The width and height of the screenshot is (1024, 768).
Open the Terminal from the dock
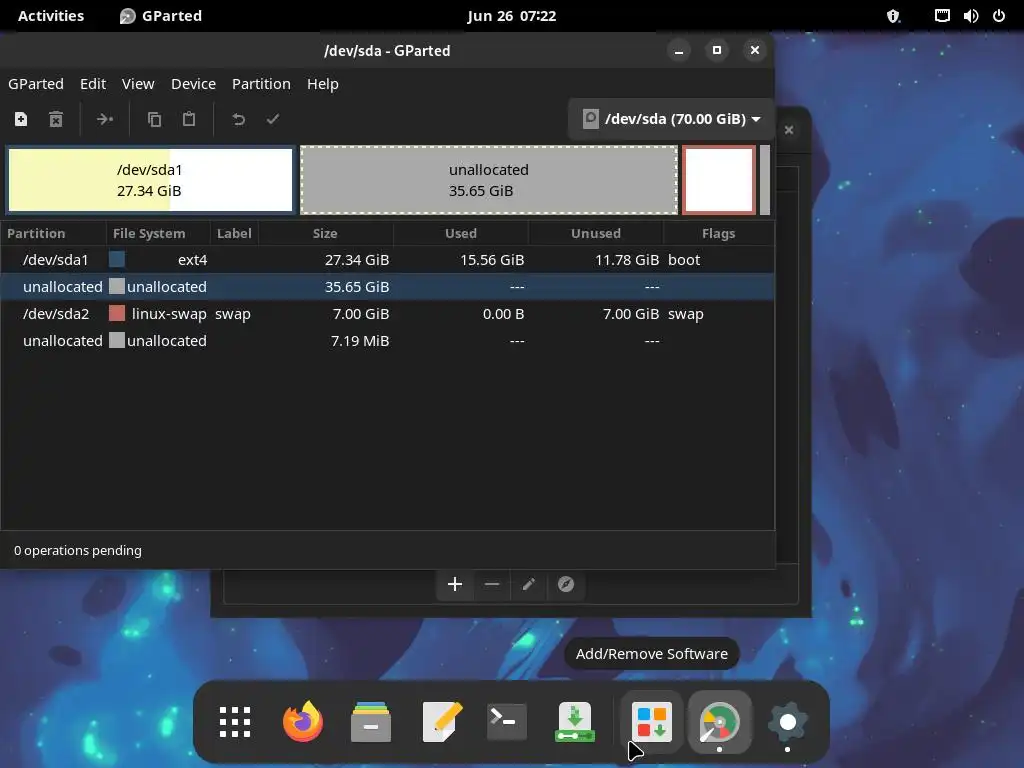(x=507, y=722)
